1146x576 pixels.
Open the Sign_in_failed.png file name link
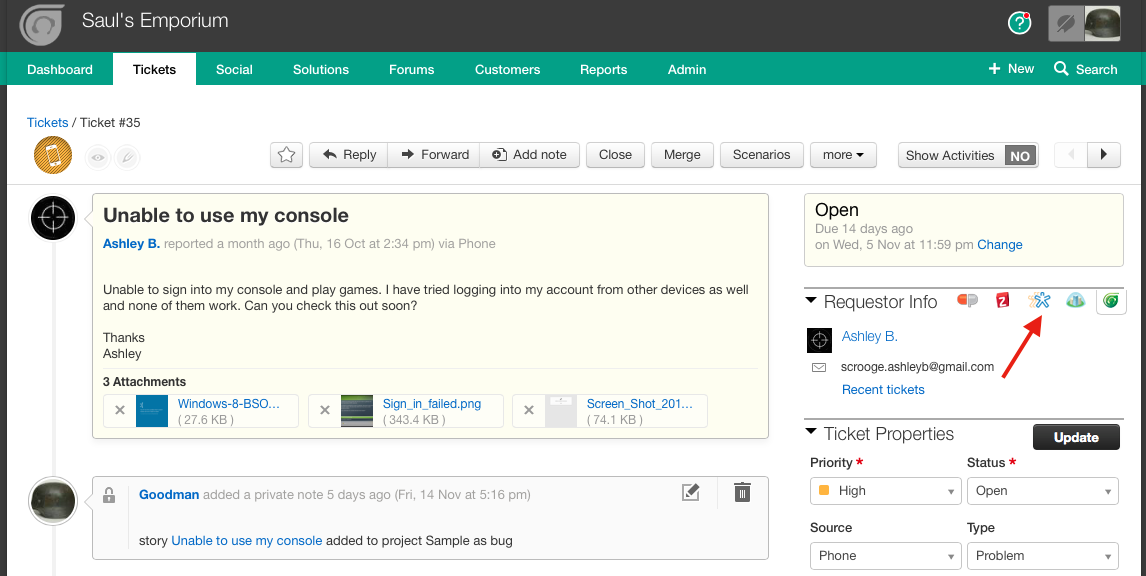pos(432,403)
